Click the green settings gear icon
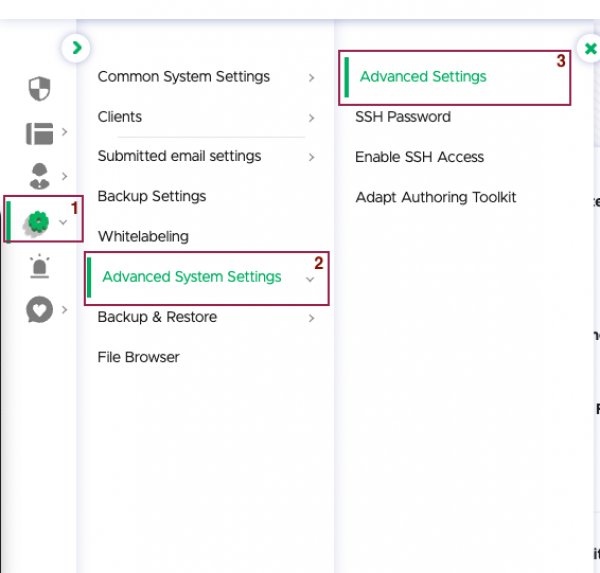The width and height of the screenshot is (600, 573). tap(38, 222)
